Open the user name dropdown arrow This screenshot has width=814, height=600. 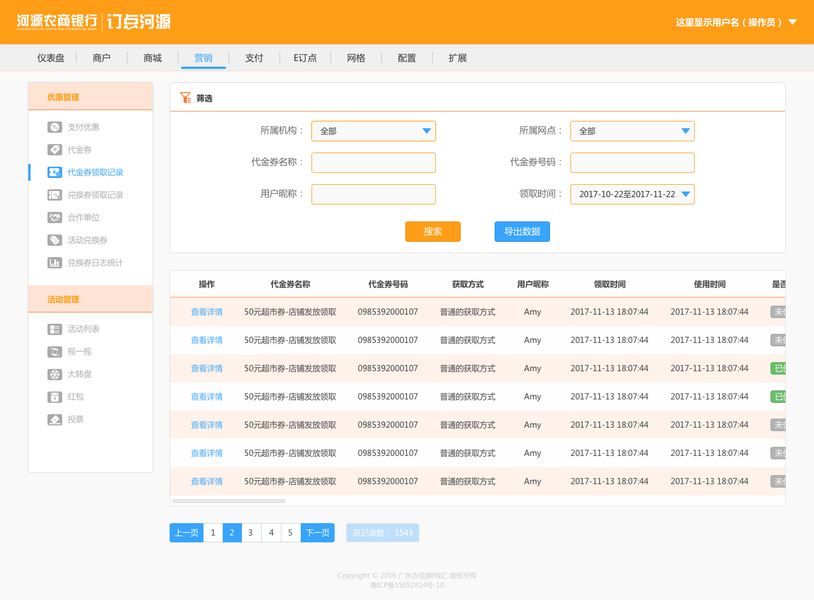793,22
